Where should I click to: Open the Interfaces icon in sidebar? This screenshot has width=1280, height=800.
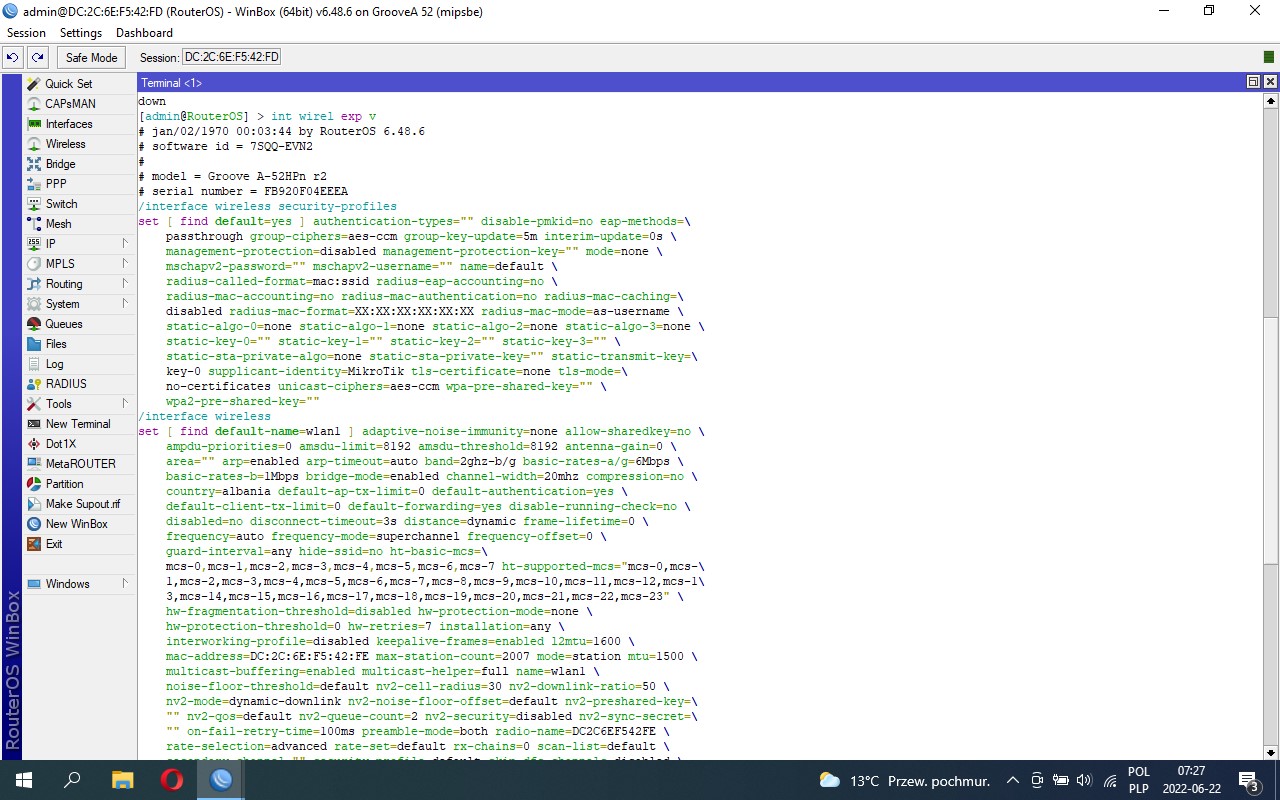click(34, 124)
